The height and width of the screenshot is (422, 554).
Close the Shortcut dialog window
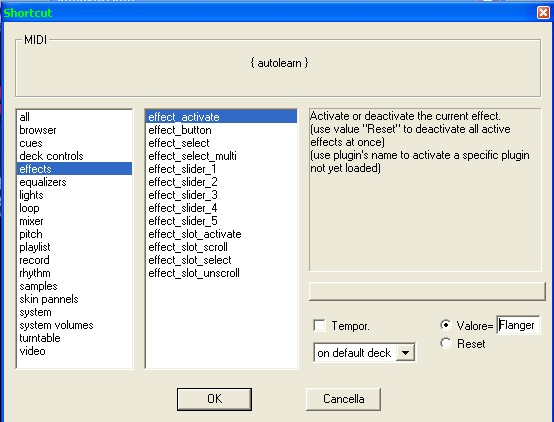(543, 12)
